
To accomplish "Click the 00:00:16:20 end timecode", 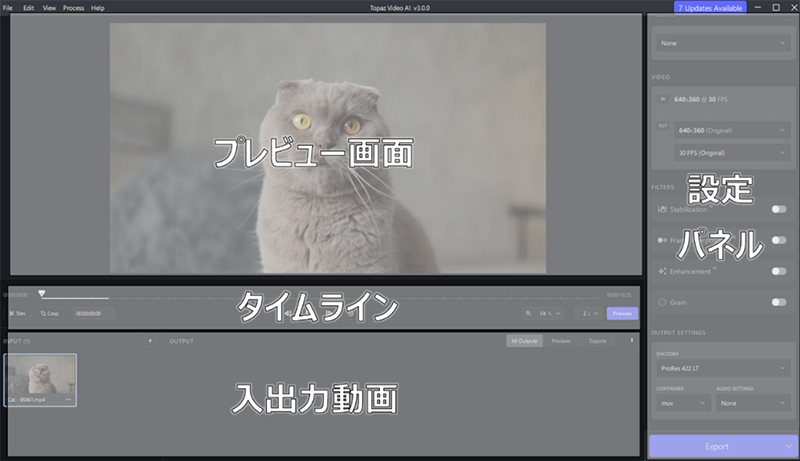I will [x=619, y=295].
